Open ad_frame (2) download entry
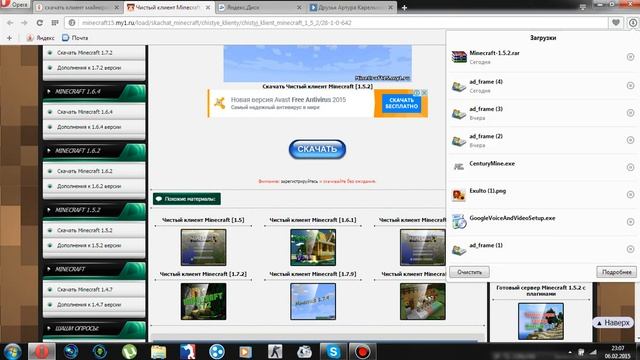The height and width of the screenshot is (360, 640). (x=542, y=140)
